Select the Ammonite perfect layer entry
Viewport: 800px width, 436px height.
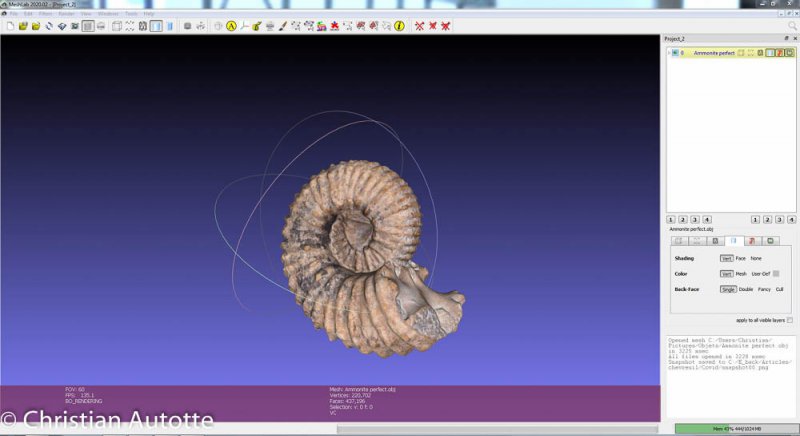[715, 52]
